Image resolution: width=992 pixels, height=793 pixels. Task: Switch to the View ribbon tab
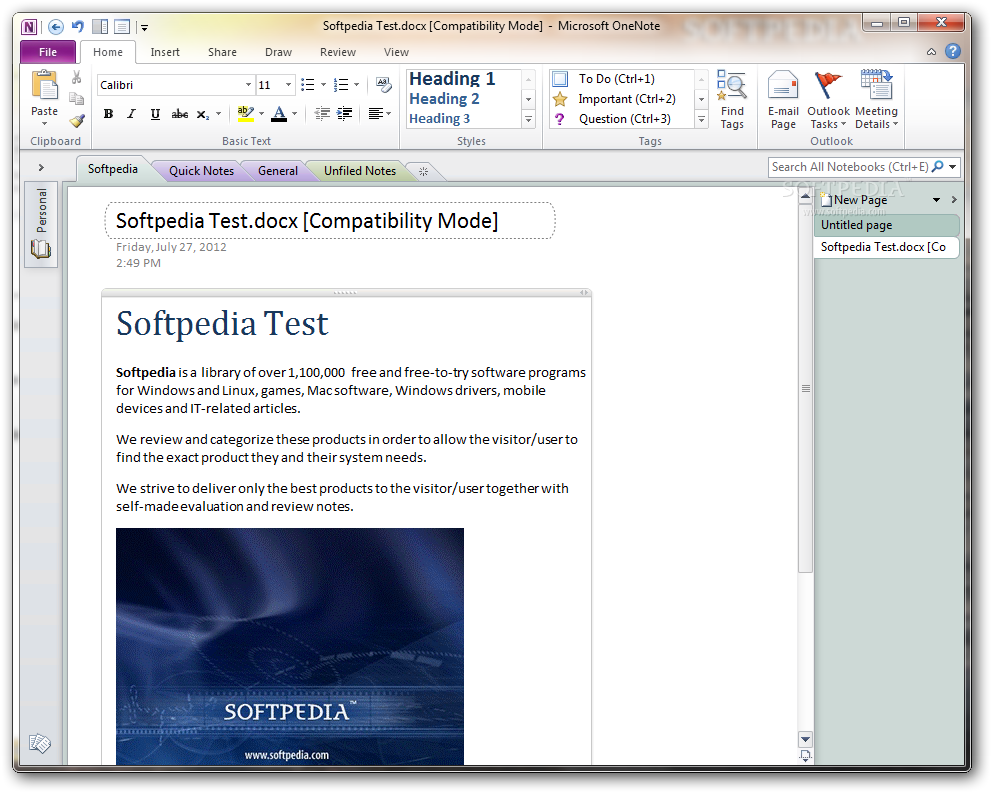396,52
